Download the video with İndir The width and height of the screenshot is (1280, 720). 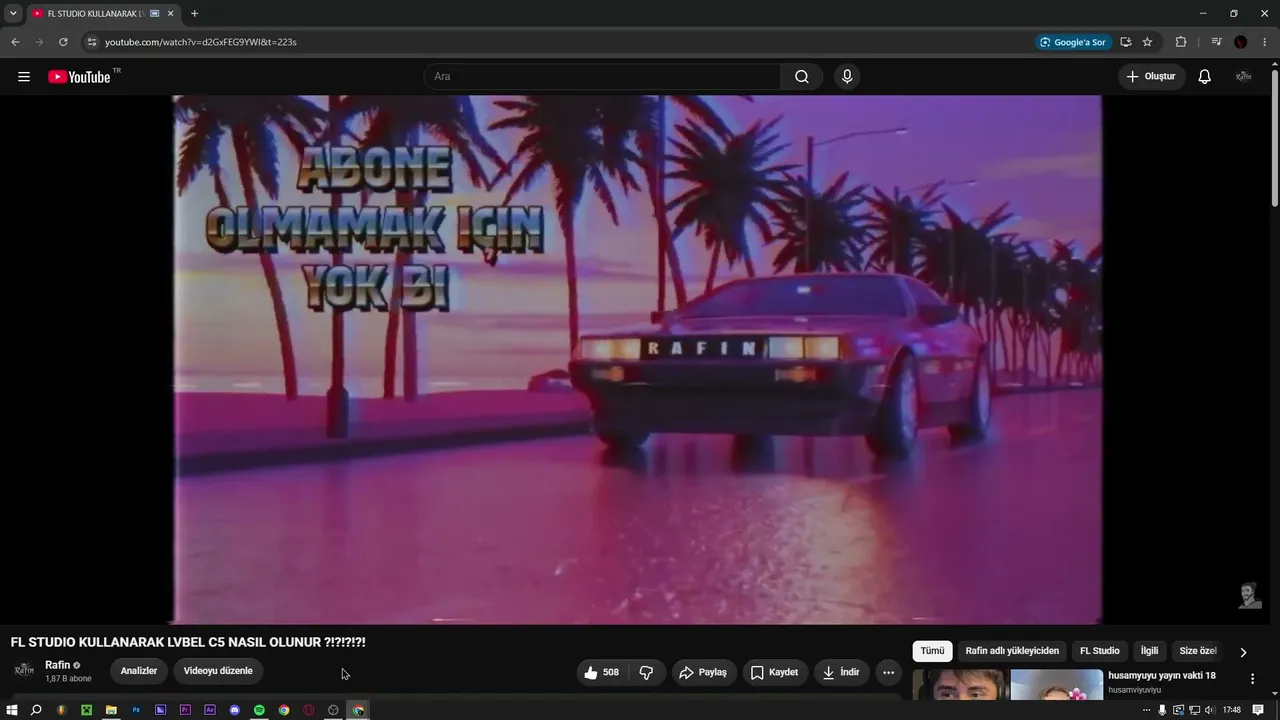841,673
